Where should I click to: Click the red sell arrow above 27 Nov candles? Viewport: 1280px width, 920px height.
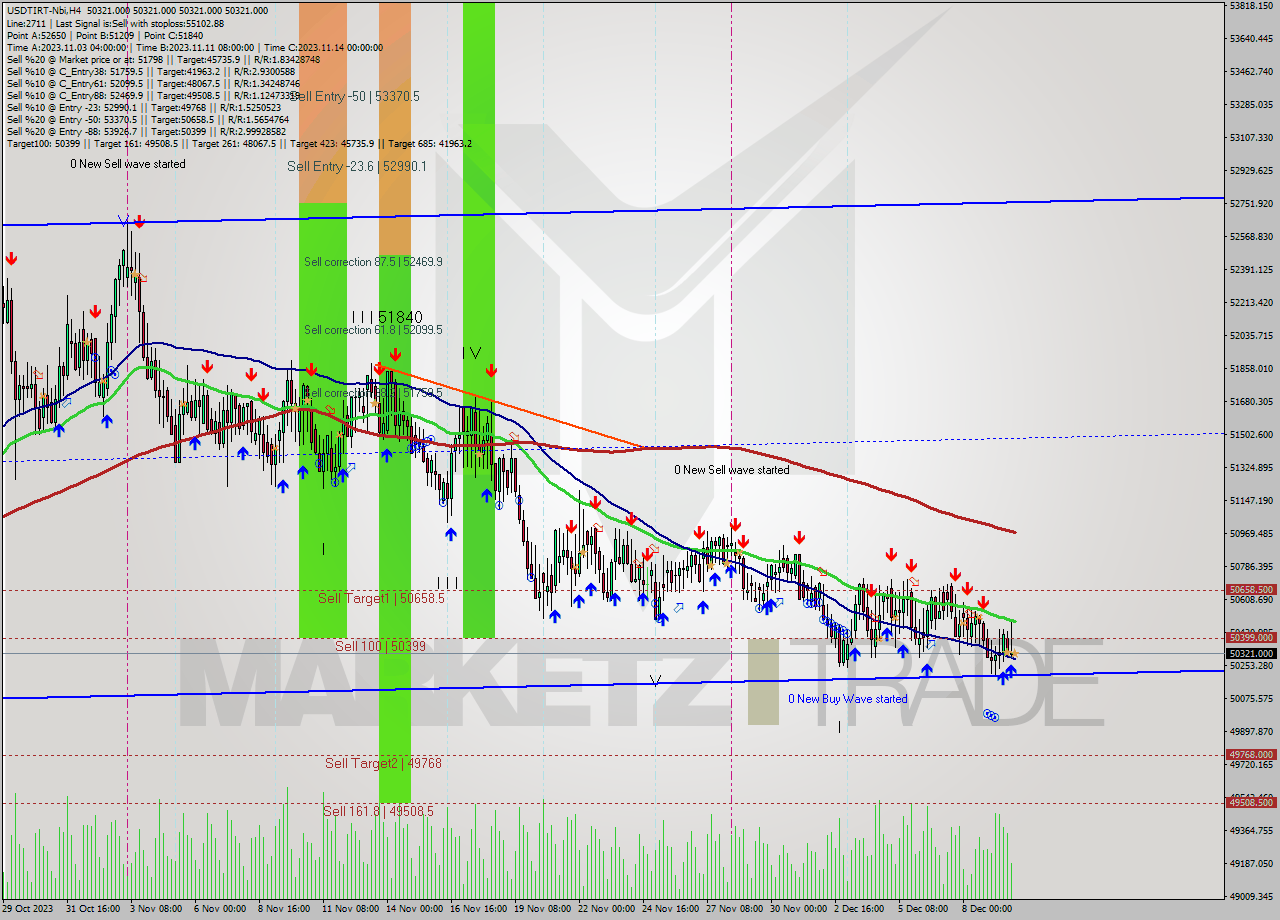coord(735,524)
